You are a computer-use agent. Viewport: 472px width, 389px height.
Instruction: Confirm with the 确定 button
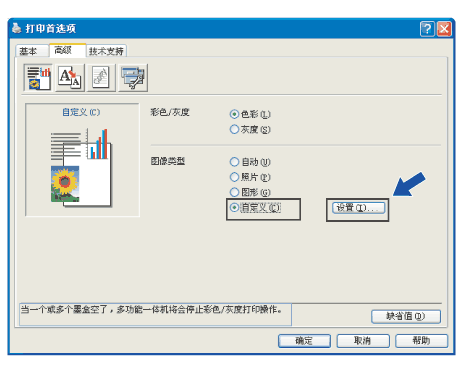point(304,341)
